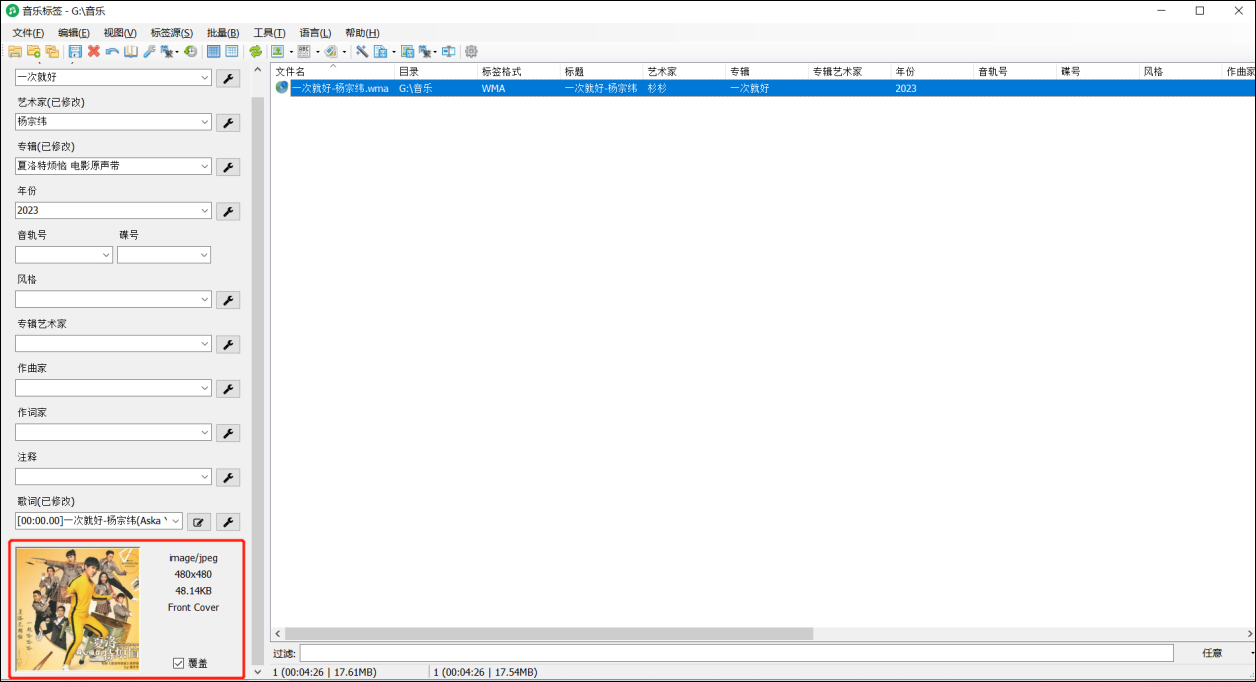This screenshot has height=682, width=1256.
Task: Click the album cover art thumbnail
Action: (78, 608)
